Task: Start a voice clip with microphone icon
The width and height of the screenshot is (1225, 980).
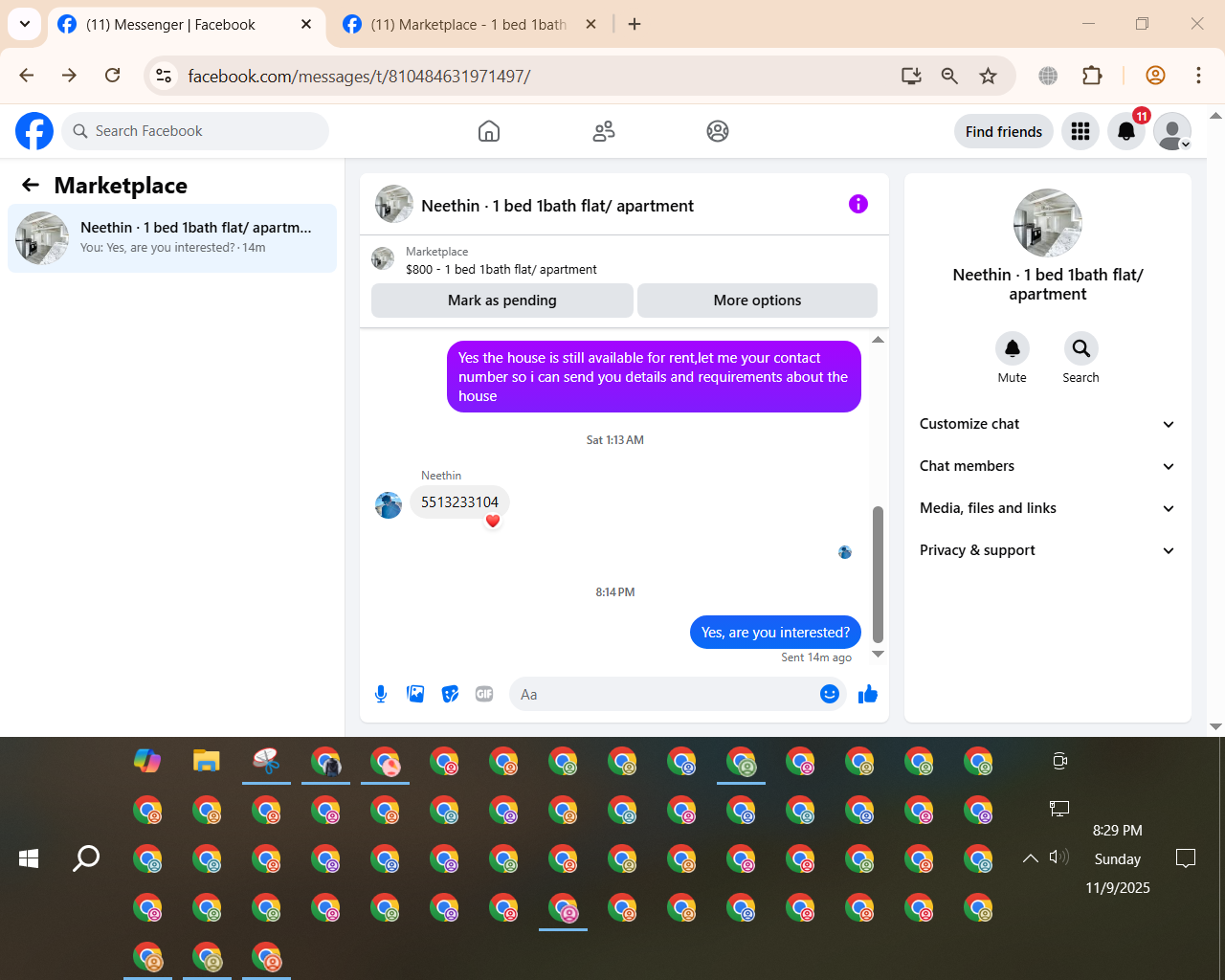Action: point(381,694)
